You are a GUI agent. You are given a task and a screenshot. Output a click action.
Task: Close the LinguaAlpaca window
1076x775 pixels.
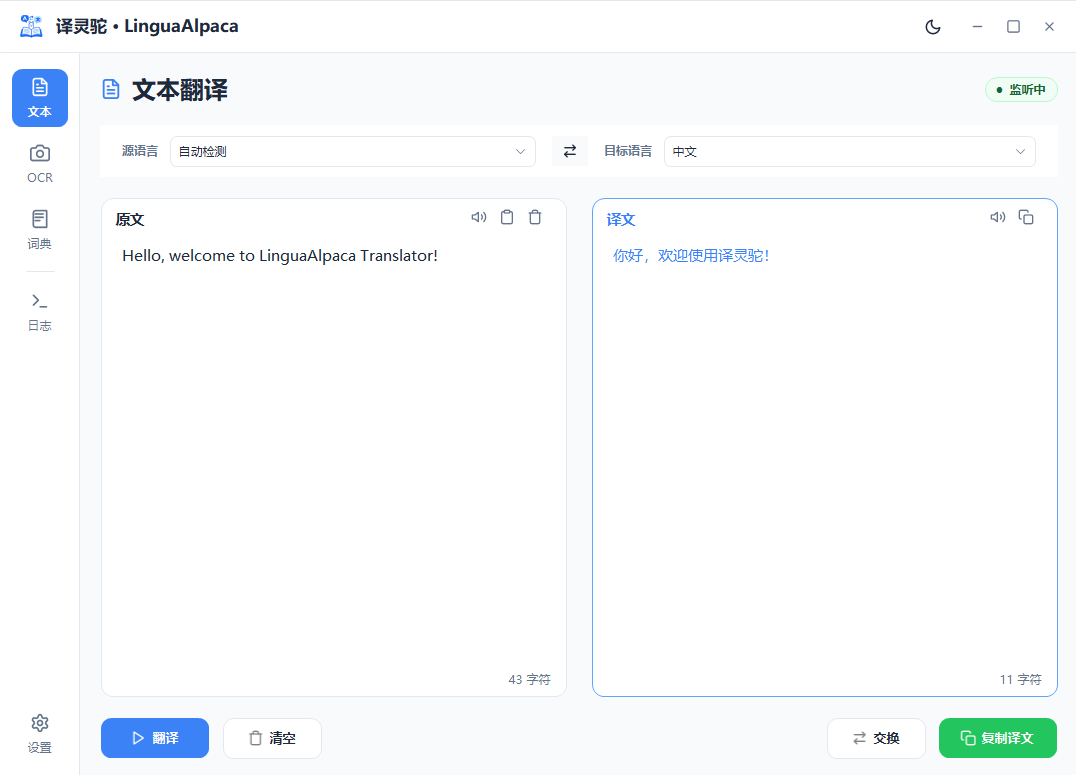[x=1049, y=27]
